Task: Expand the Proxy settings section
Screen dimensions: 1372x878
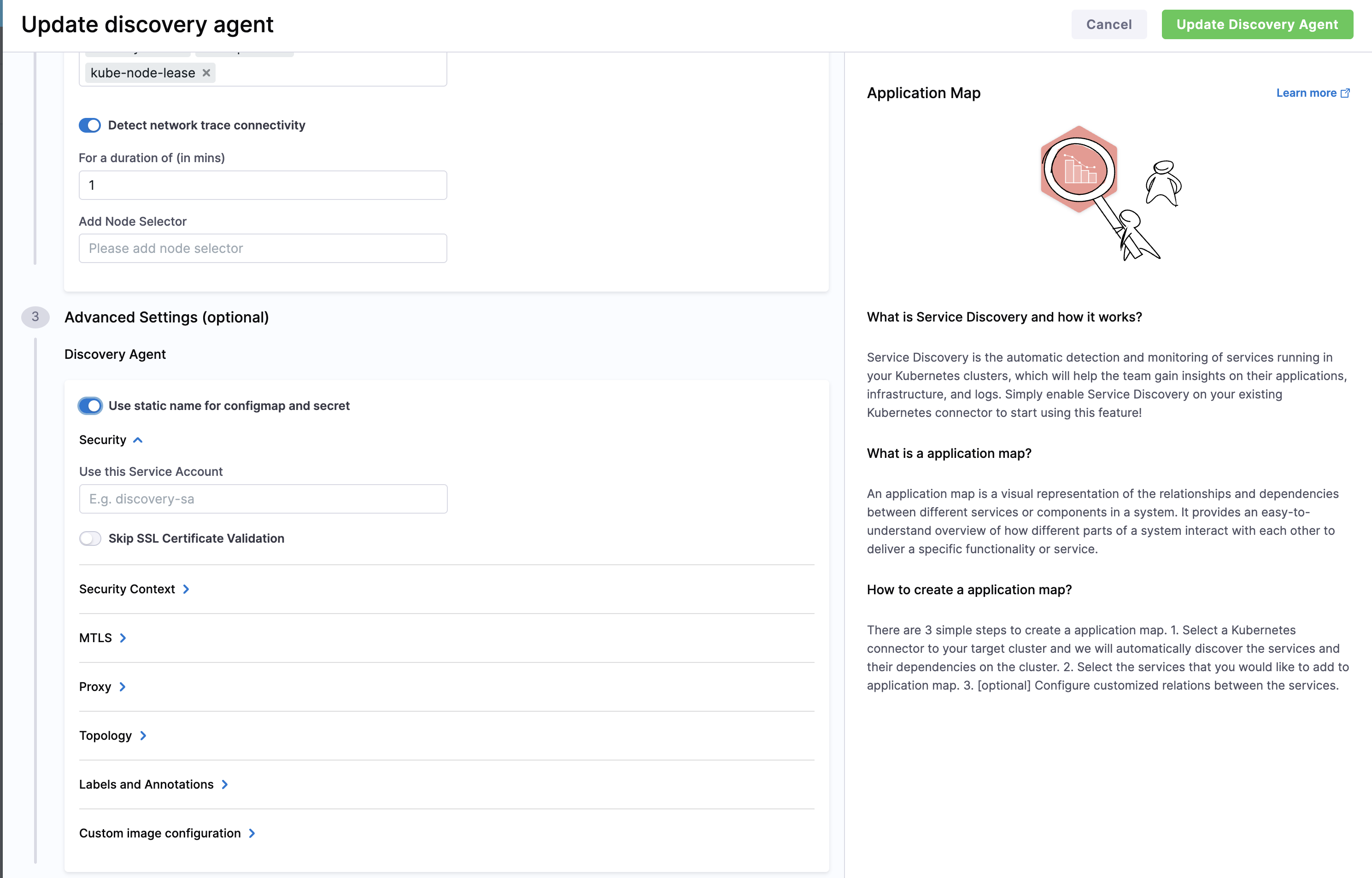Action: coord(123,687)
